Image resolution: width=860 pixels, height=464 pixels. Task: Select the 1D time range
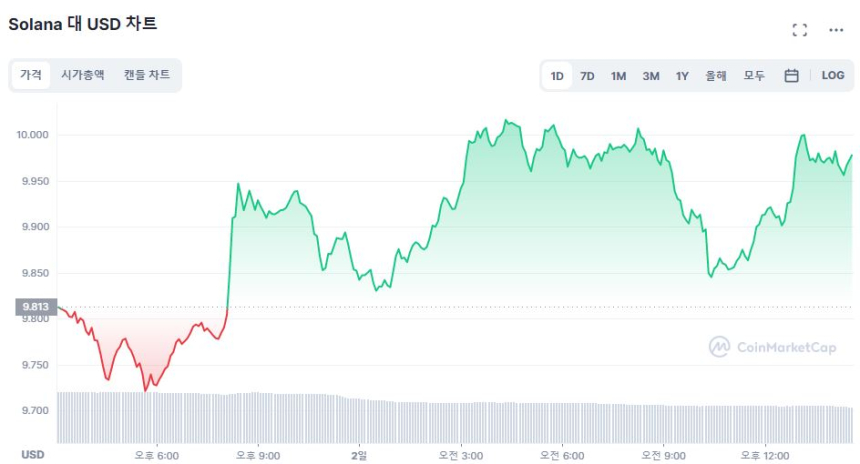[557, 76]
